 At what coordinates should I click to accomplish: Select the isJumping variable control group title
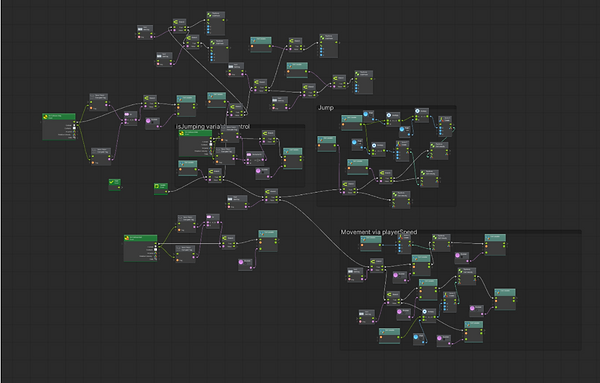(x=213, y=127)
